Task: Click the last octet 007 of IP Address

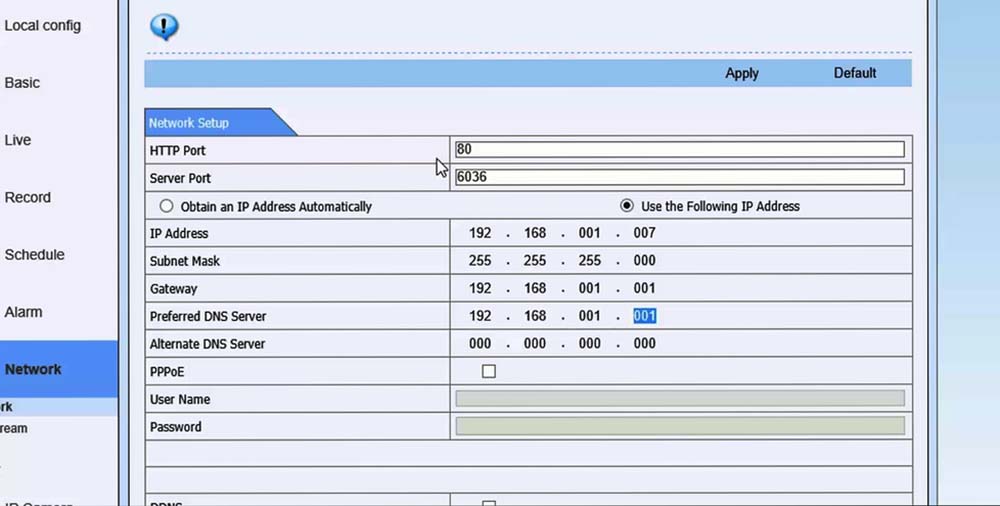Action: point(644,233)
